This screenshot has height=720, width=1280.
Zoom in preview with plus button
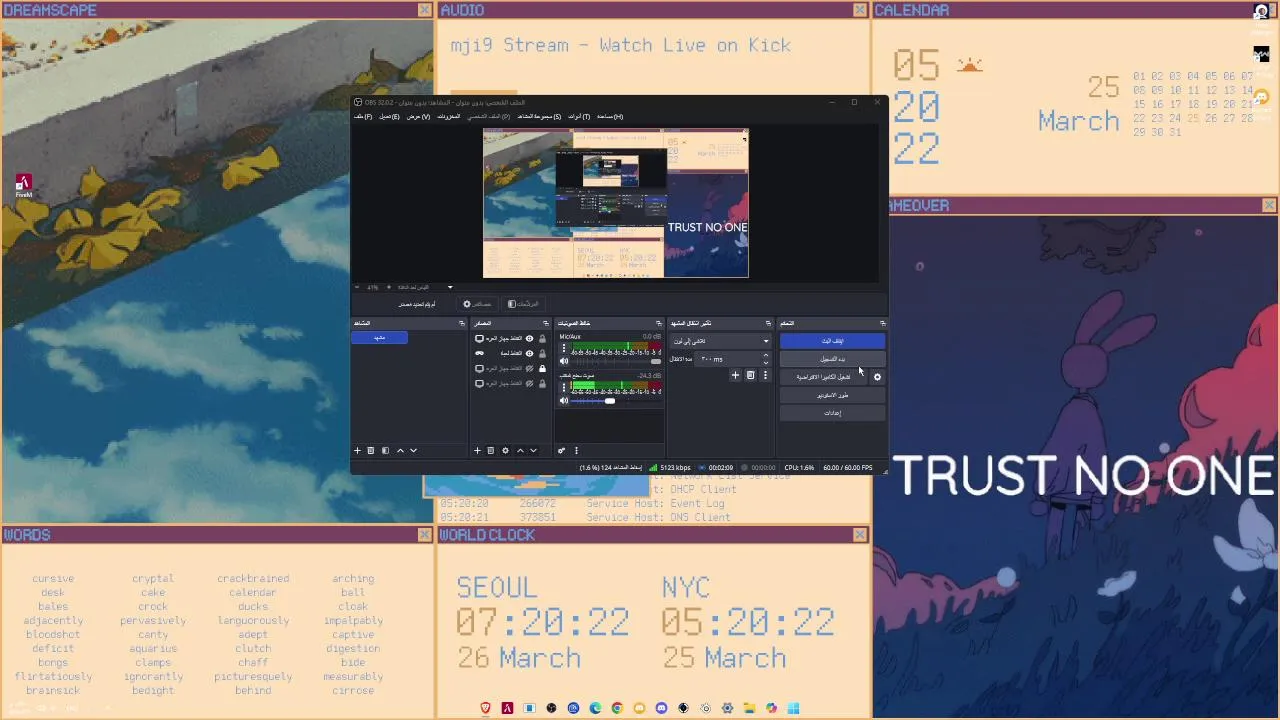389,287
